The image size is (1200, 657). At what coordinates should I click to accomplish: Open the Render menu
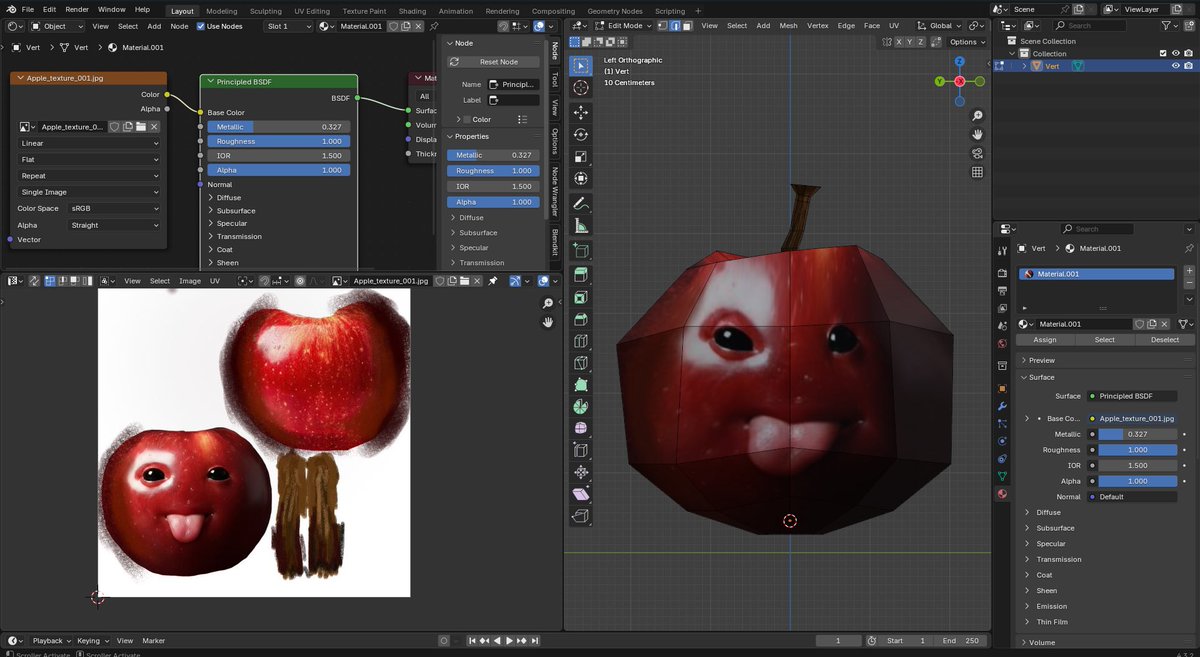[77, 9]
